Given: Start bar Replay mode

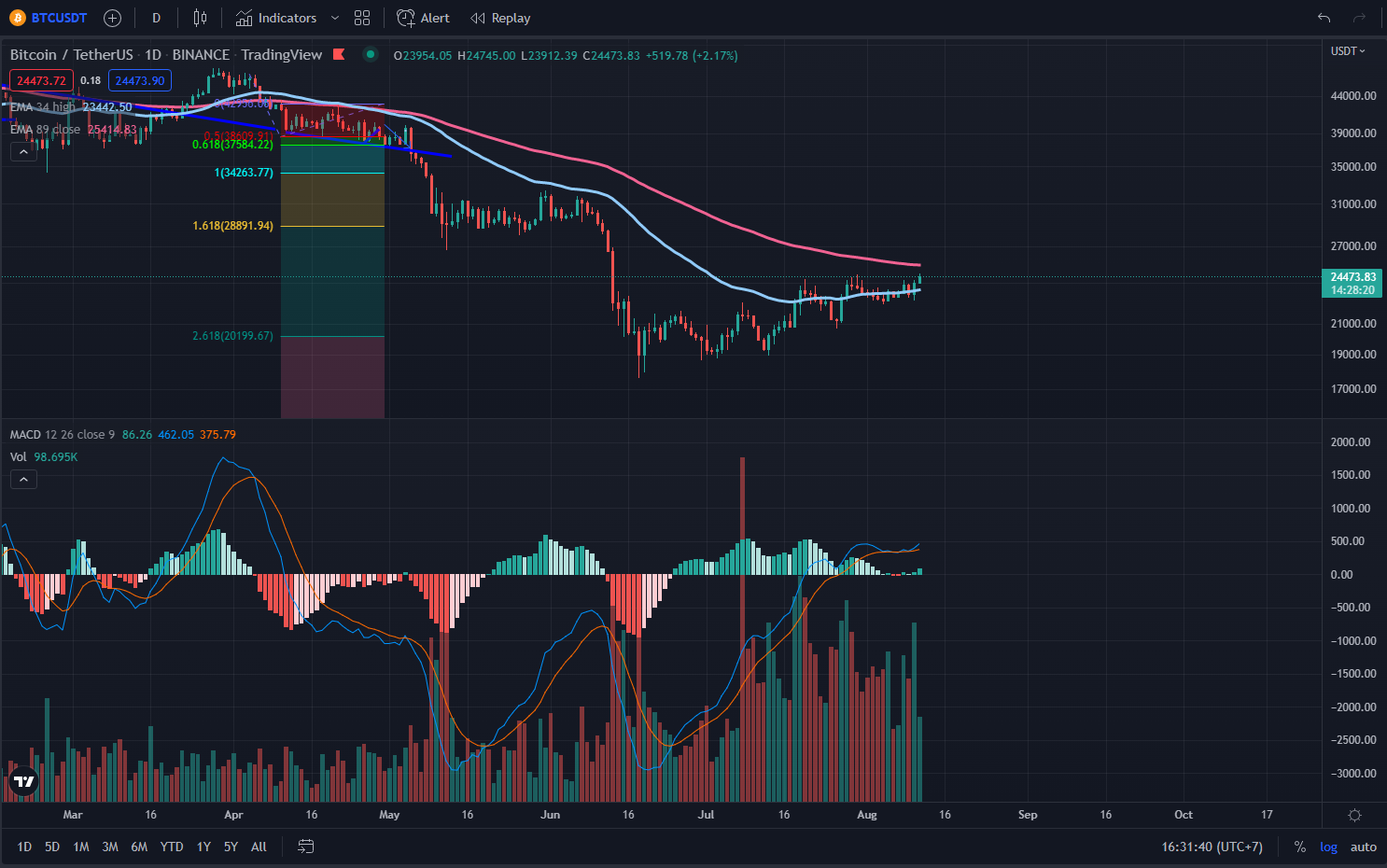Looking at the screenshot, I should [x=500, y=18].
